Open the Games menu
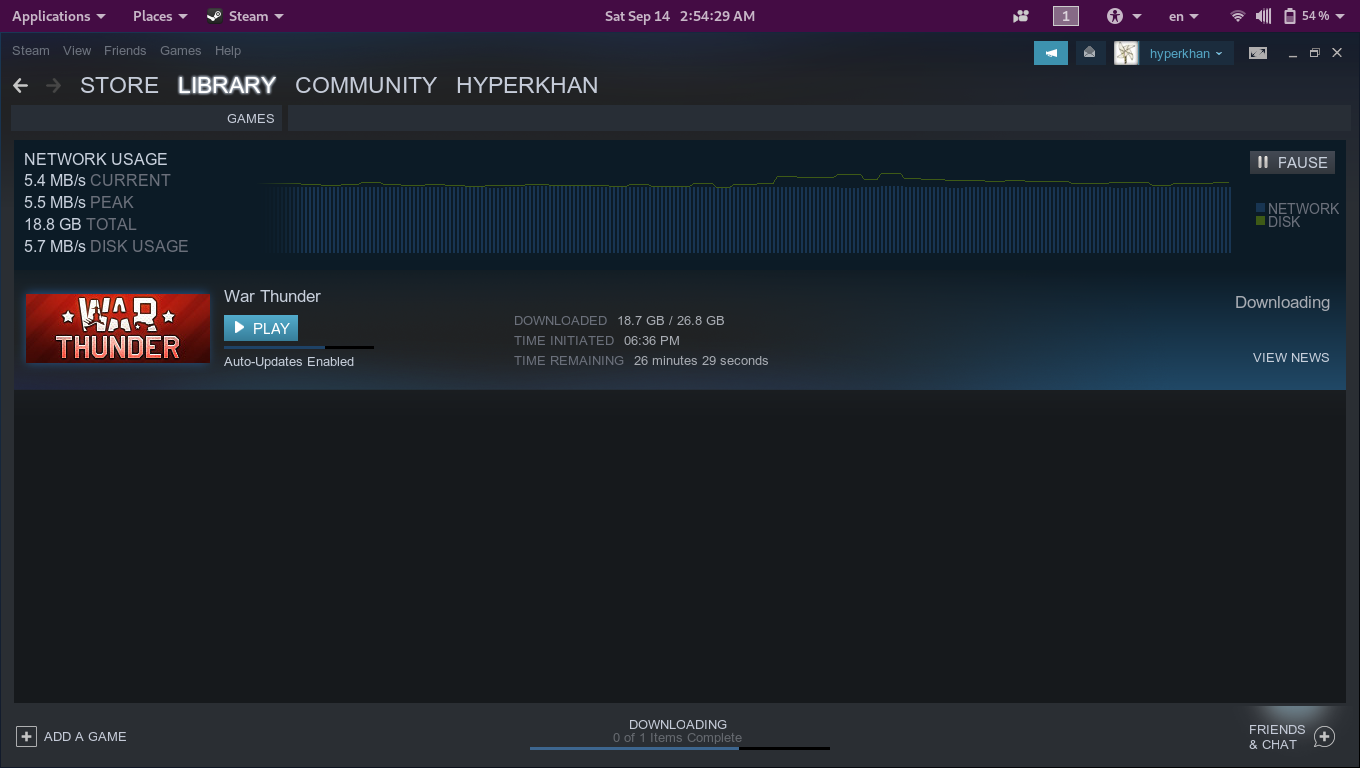 181,51
